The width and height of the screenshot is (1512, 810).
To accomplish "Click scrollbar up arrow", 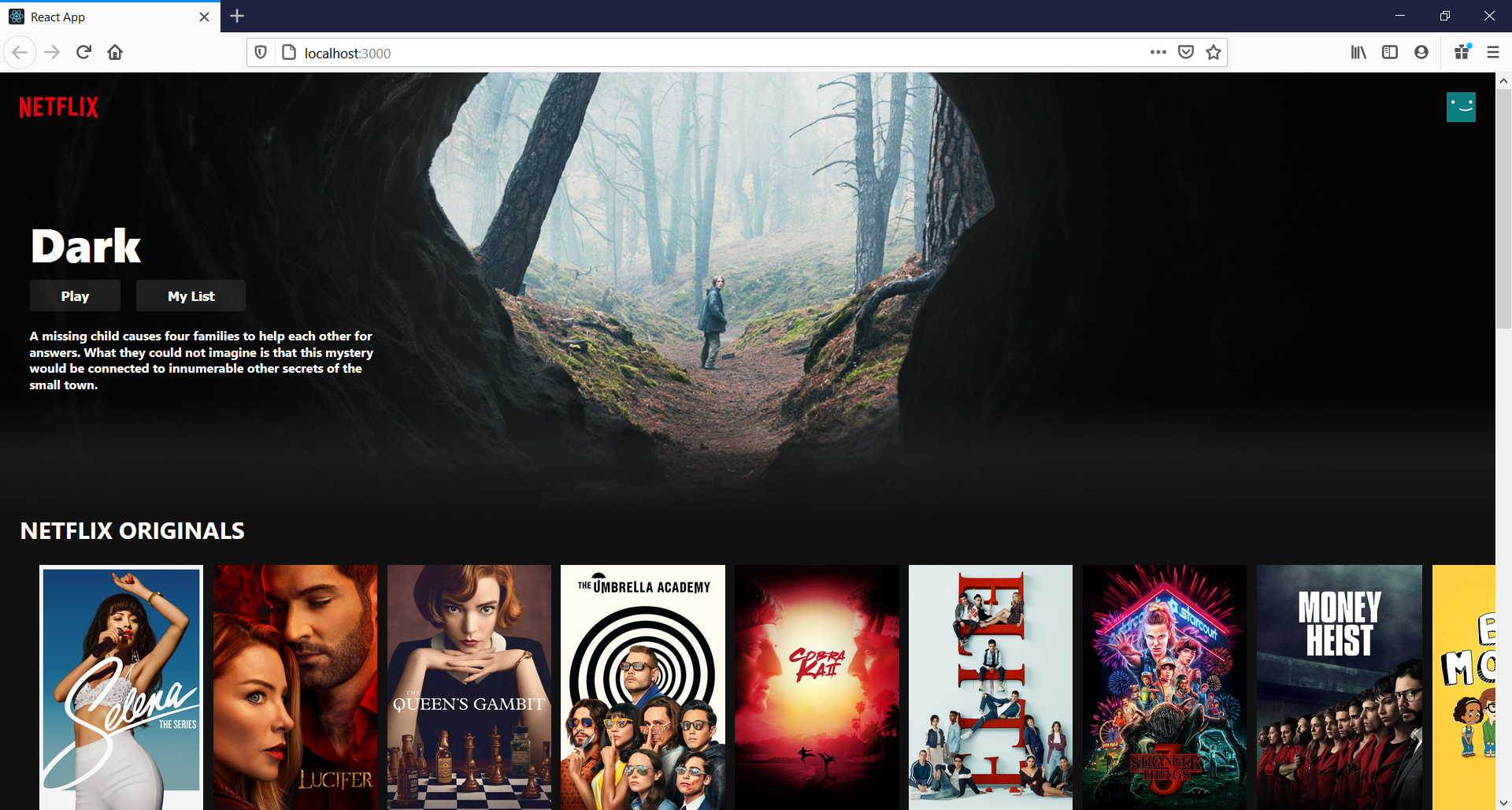I will (x=1503, y=80).
